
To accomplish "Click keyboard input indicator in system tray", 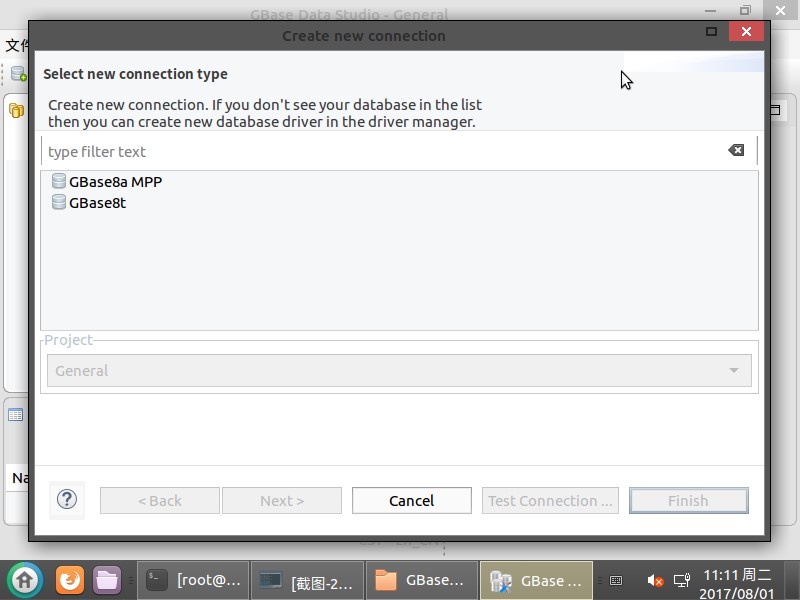I will 616,581.
